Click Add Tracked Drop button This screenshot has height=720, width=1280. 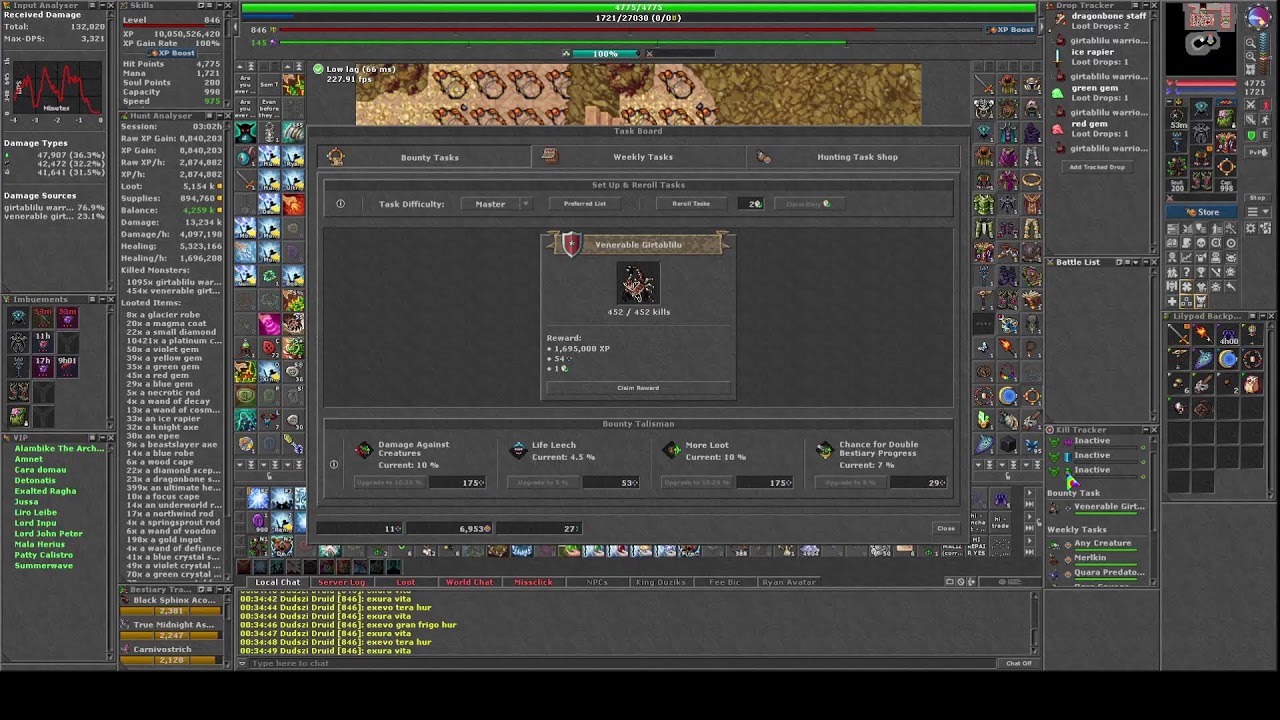[1097, 167]
